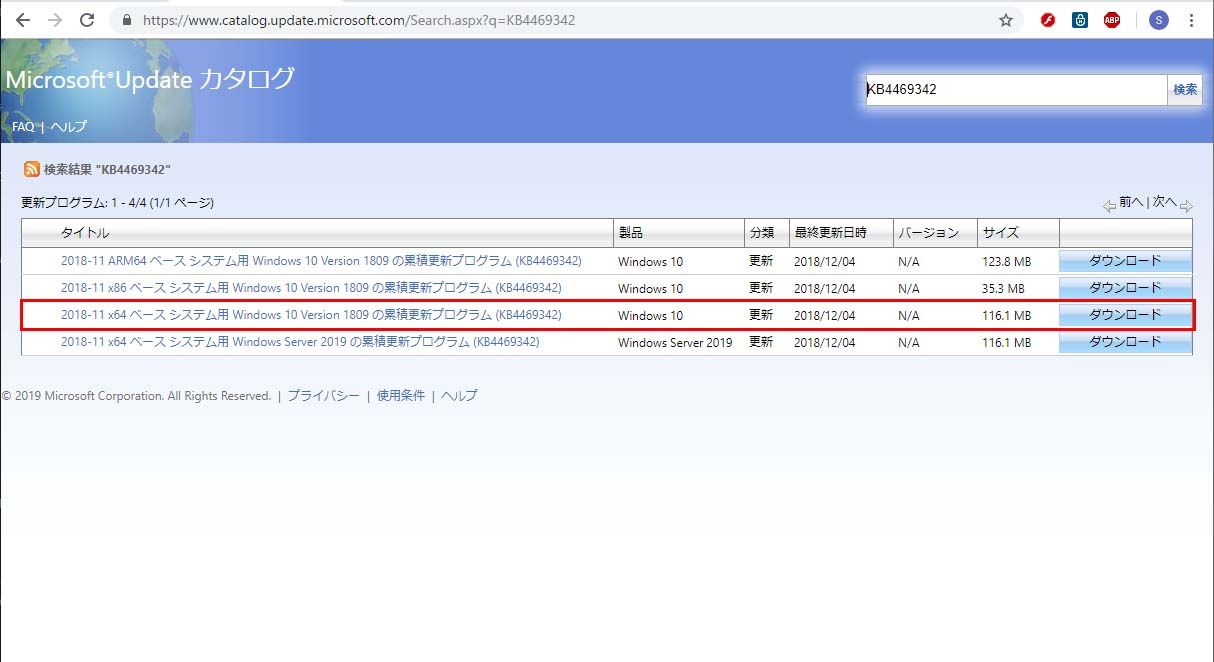Click the blue lock extension icon
The width and height of the screenshot is (1214, 662).
click(1080, 20)
